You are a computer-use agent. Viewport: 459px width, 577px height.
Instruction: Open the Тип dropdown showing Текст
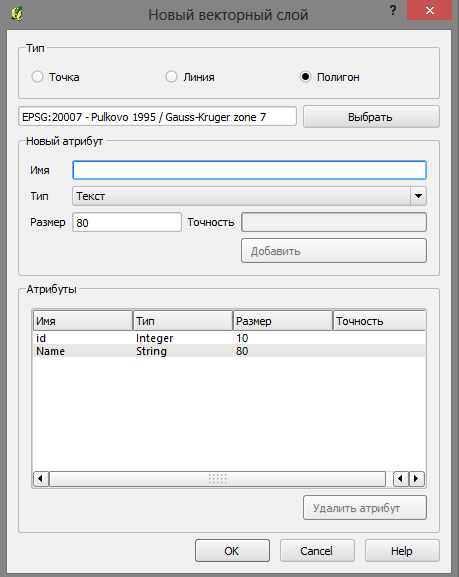(250, 196)
